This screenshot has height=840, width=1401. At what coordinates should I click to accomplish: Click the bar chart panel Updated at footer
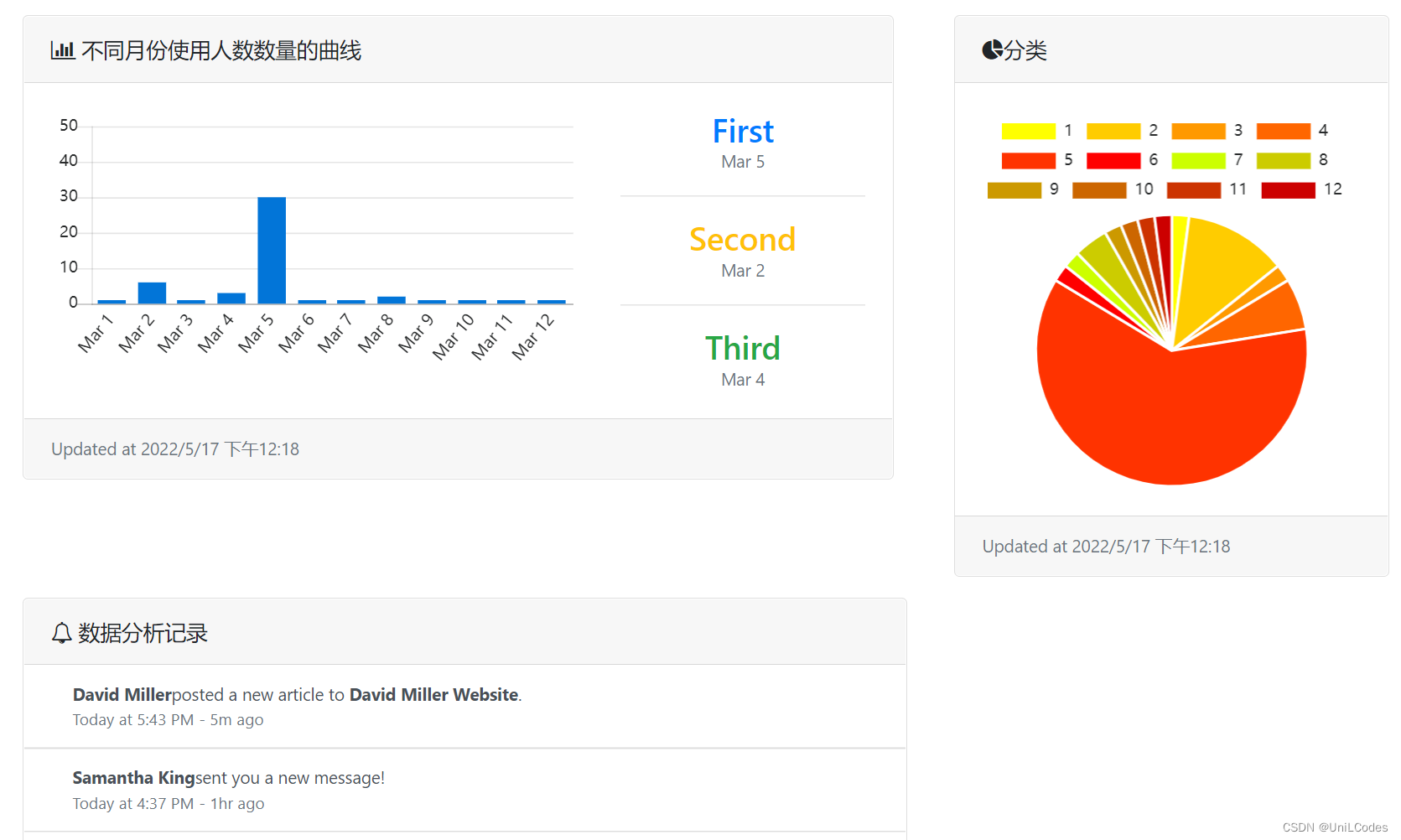pyautogui.click(x=175, y=449)
